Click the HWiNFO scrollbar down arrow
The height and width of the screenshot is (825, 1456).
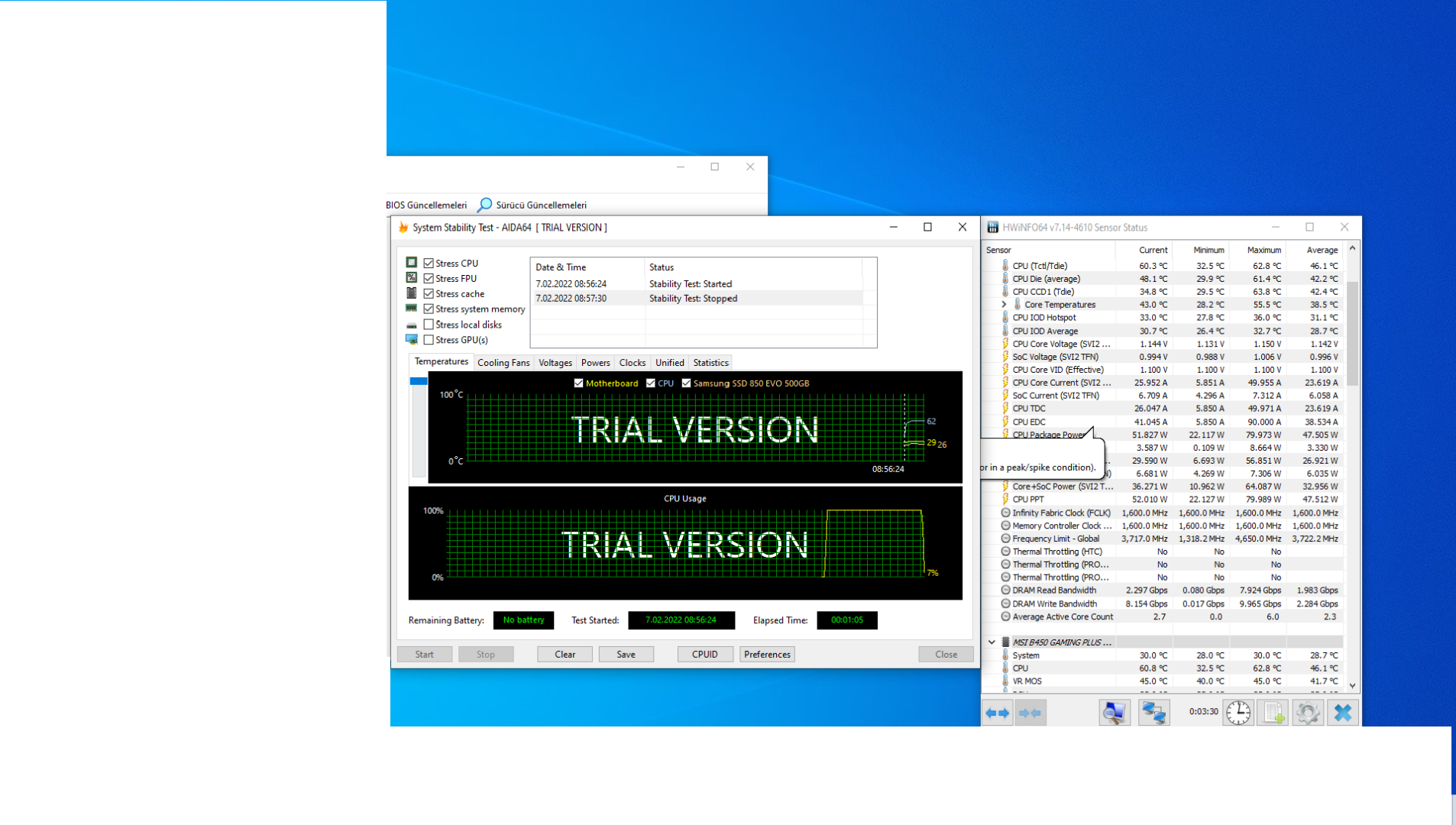[x=1353, y=686]
